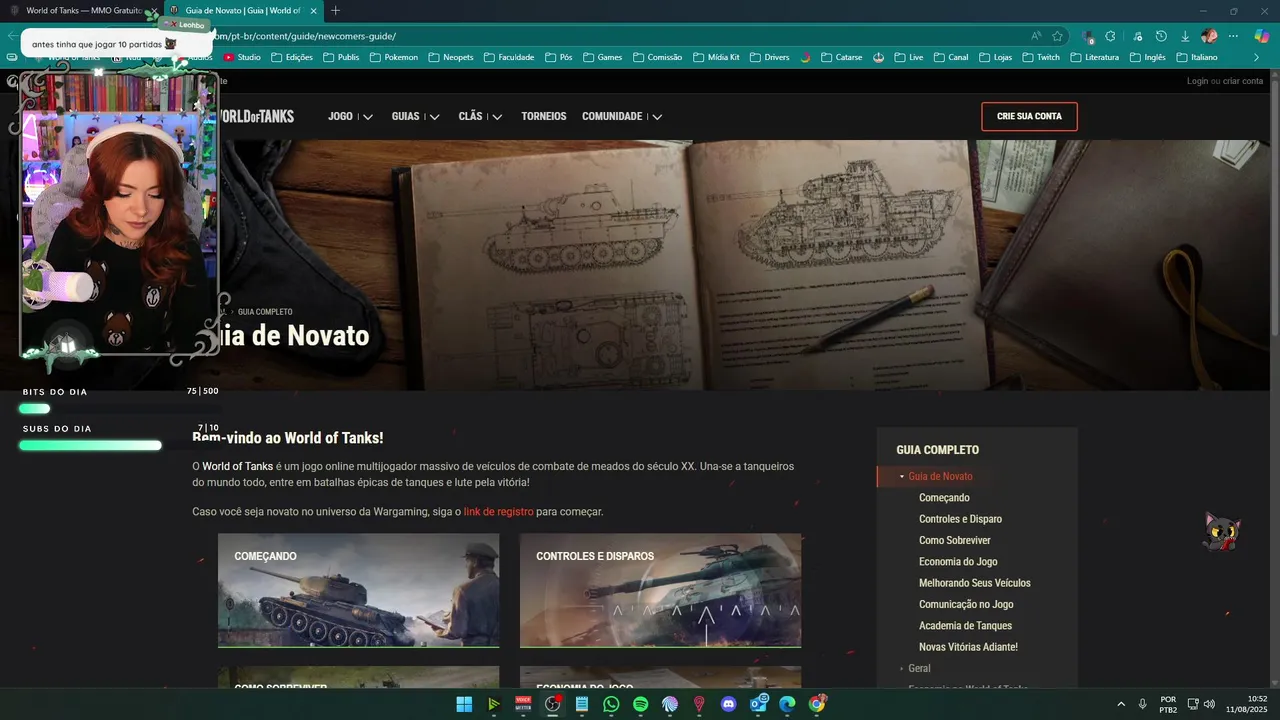This screenshot has height=720, width=1280.
Task: Open the media control music icon
Action: (x=1136, y=36)
